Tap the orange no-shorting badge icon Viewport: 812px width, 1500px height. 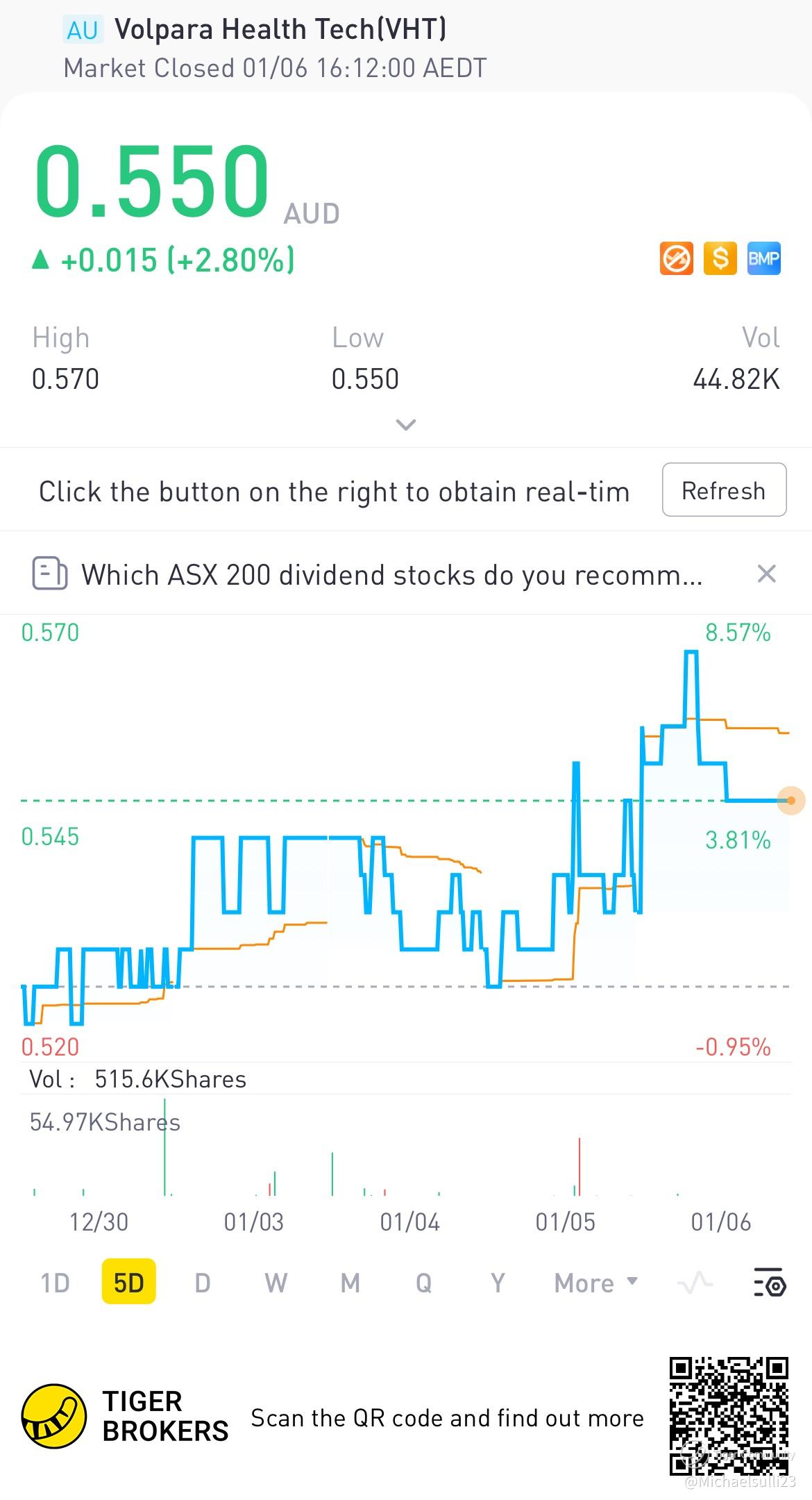coord(676,259)
